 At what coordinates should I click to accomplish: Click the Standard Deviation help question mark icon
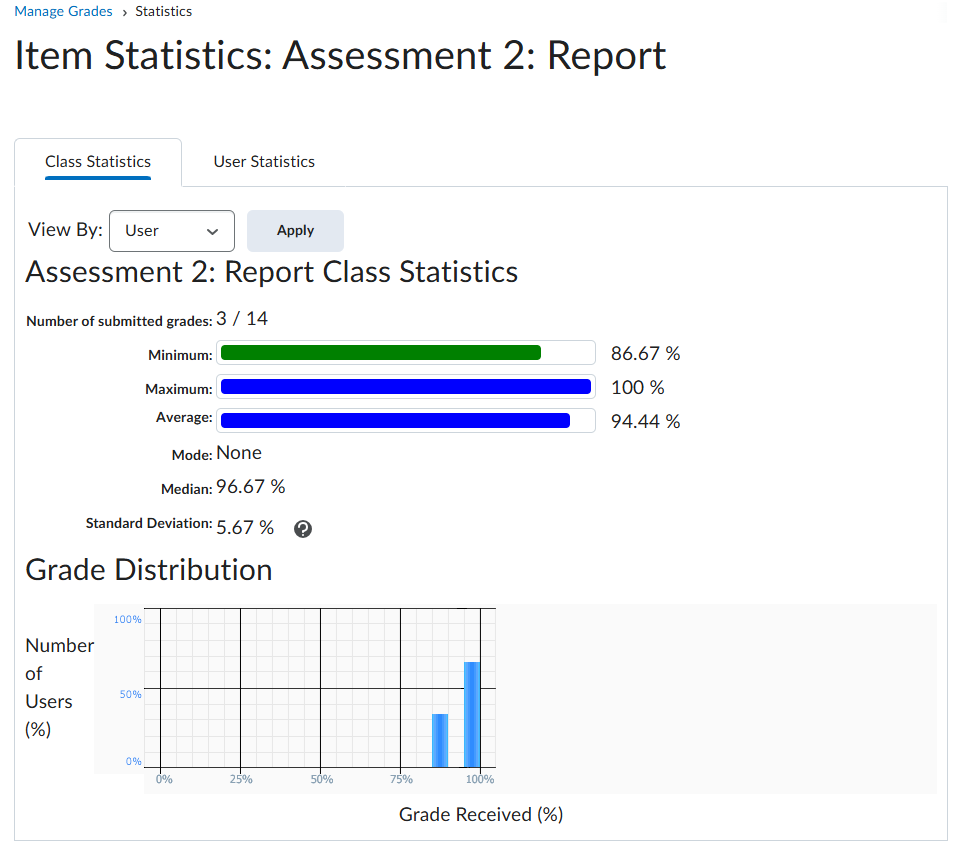(303, 529)
